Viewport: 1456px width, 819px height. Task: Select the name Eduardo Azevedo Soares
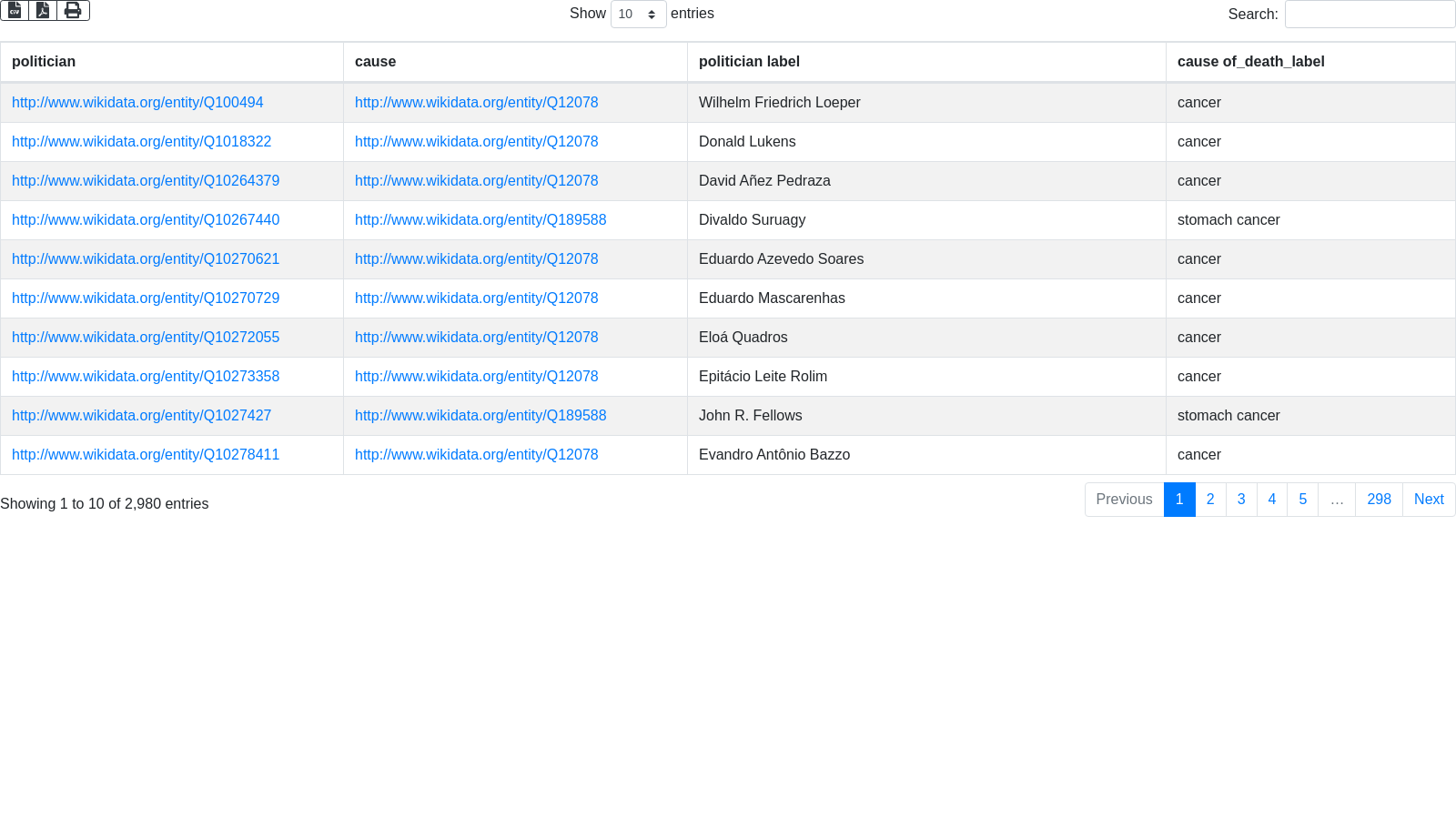point(782,259)
